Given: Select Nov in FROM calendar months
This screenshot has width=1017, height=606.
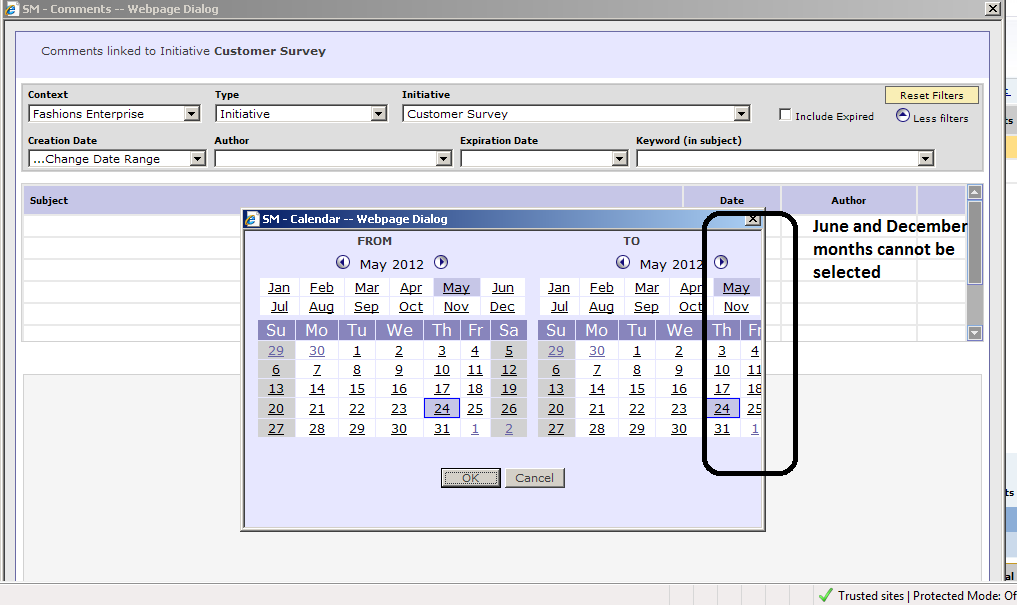Looking at the screenshot, I should coord(457,306).
